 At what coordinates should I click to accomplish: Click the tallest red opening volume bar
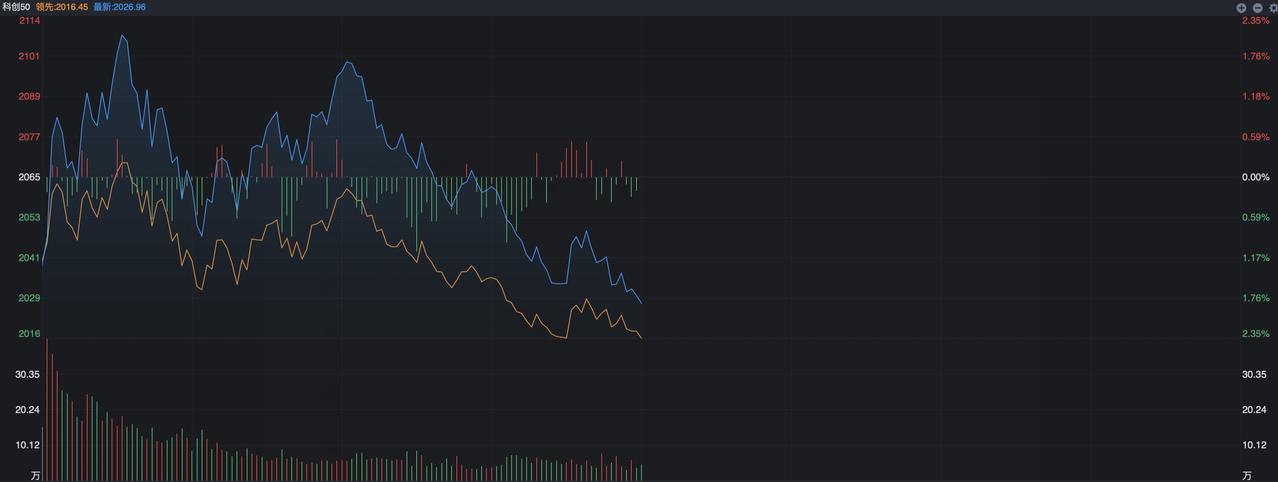tap(47, 410)
